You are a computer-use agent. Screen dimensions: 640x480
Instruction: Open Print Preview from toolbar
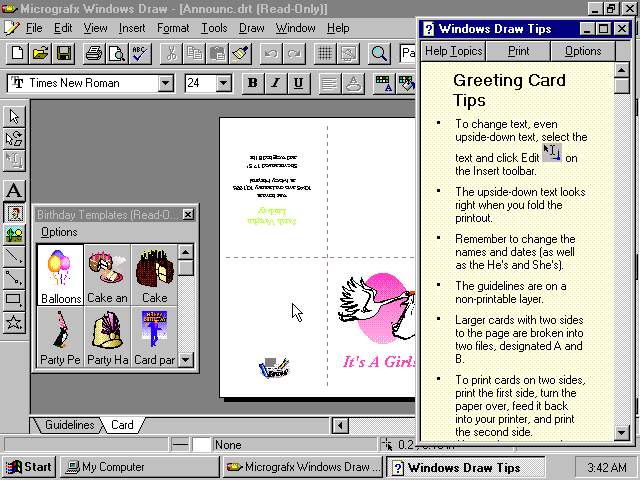[117, 53]
